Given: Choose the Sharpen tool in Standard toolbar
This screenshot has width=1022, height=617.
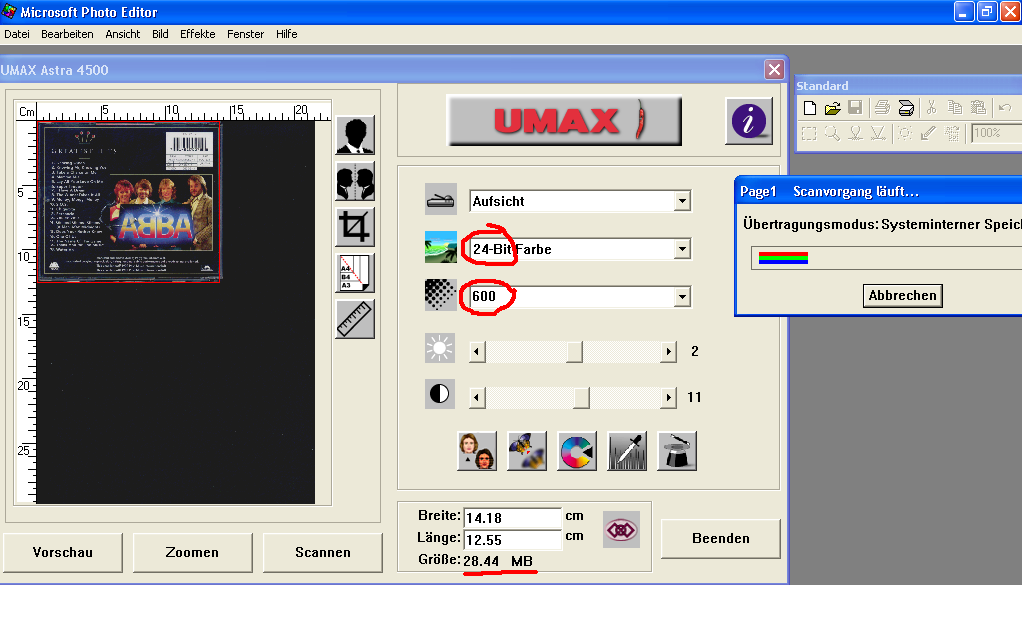Looking at the screenshot, I should pyautogui.click(x=879, y=134).
